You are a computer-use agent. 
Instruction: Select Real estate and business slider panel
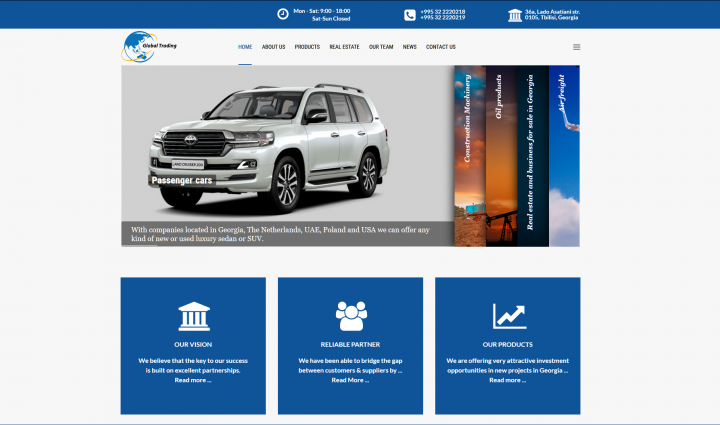pyautogui.click(x=533, y=156)
